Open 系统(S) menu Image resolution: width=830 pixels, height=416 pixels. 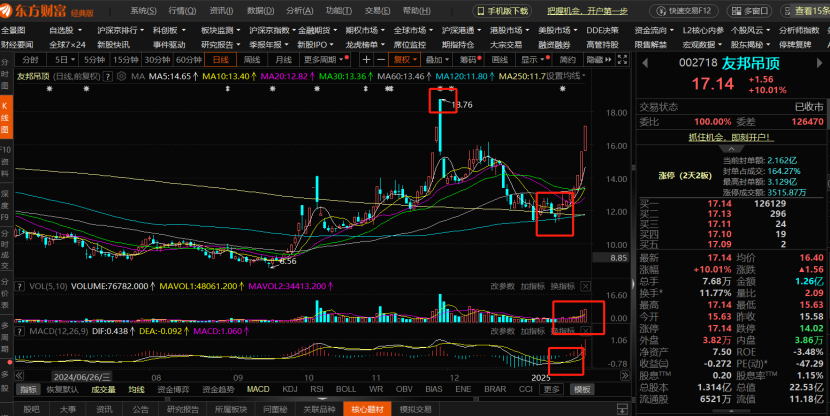coord(143,11)
